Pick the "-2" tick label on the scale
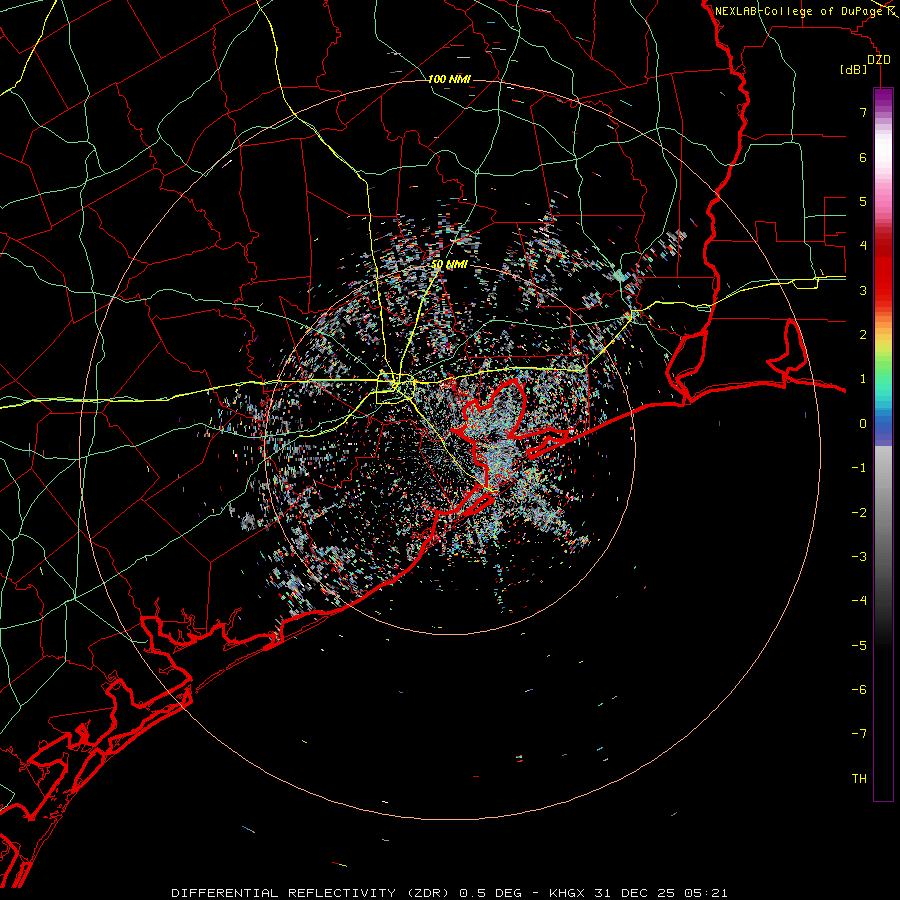 859,513
